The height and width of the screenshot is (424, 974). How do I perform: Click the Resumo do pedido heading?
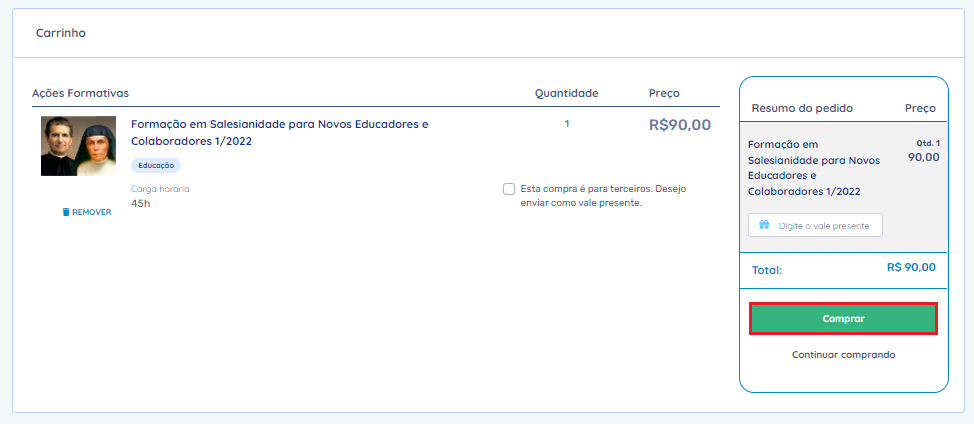click(x=801, y=108)
